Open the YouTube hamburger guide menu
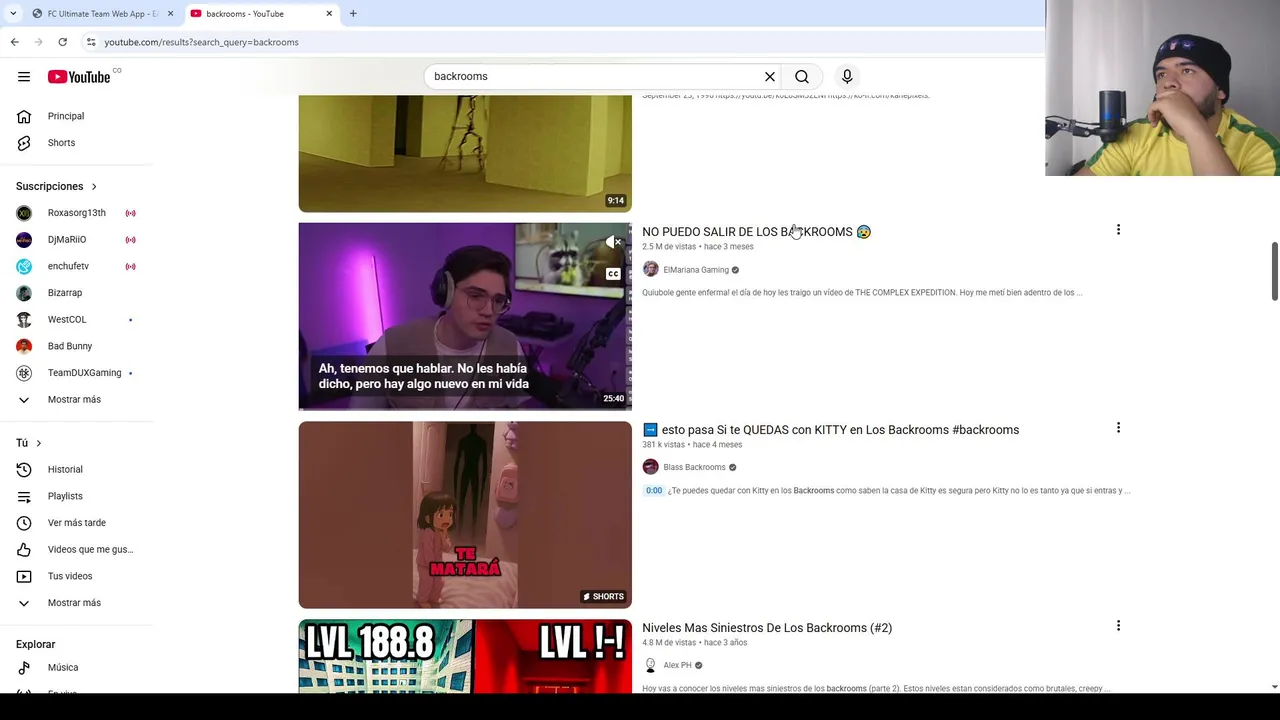1280x720 pixels. [24, 77]
